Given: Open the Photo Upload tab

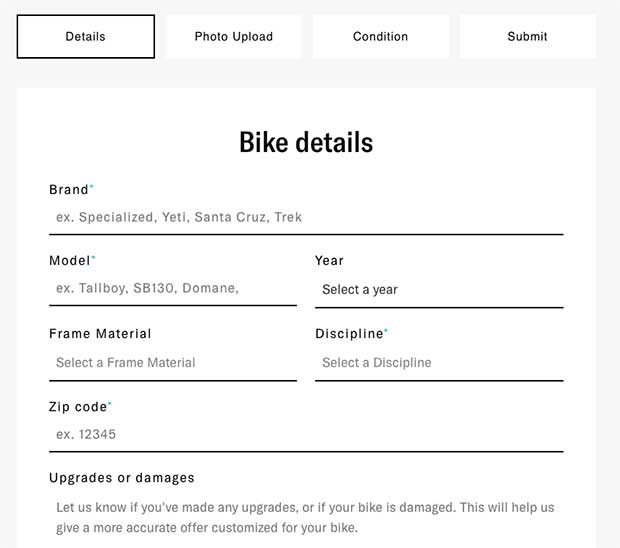Looking at the screenshot, I should [x=233, y=37].
